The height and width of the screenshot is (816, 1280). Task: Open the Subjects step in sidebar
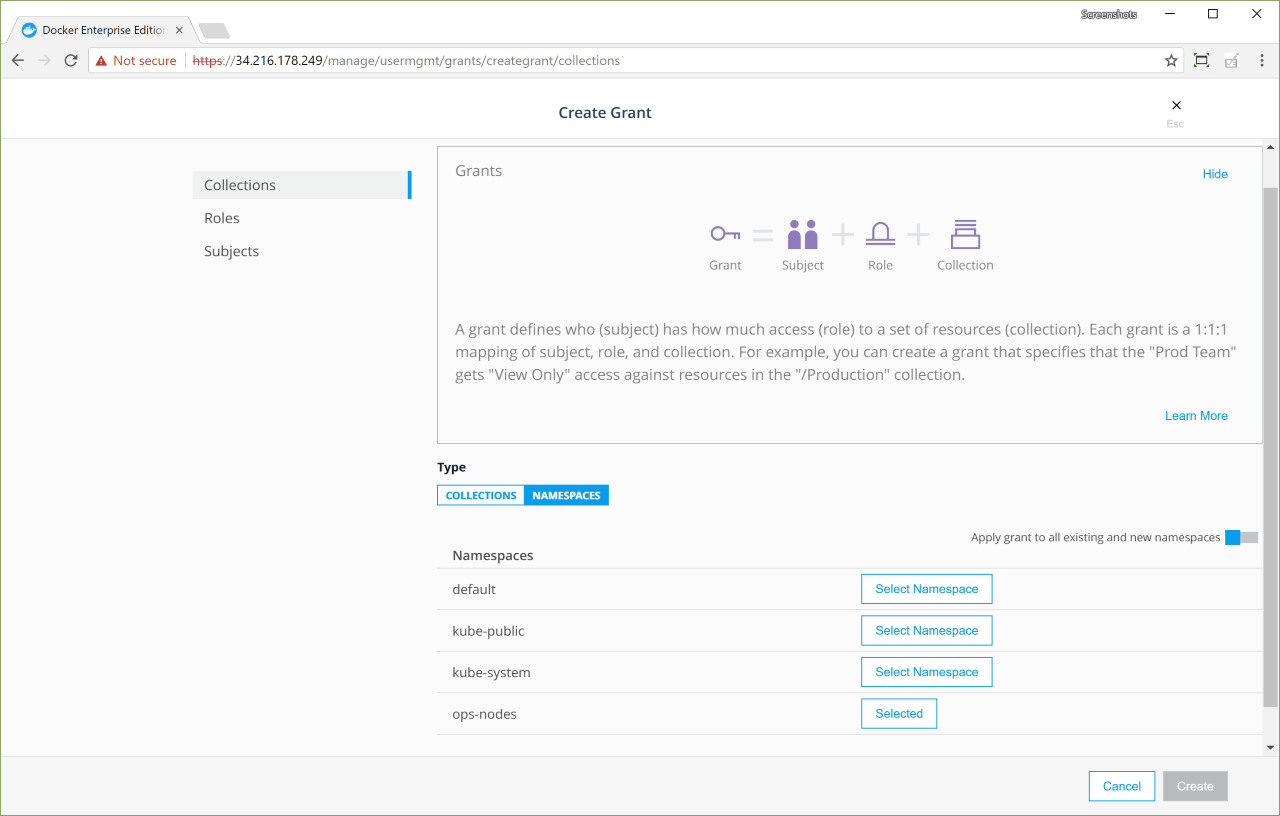231,251
